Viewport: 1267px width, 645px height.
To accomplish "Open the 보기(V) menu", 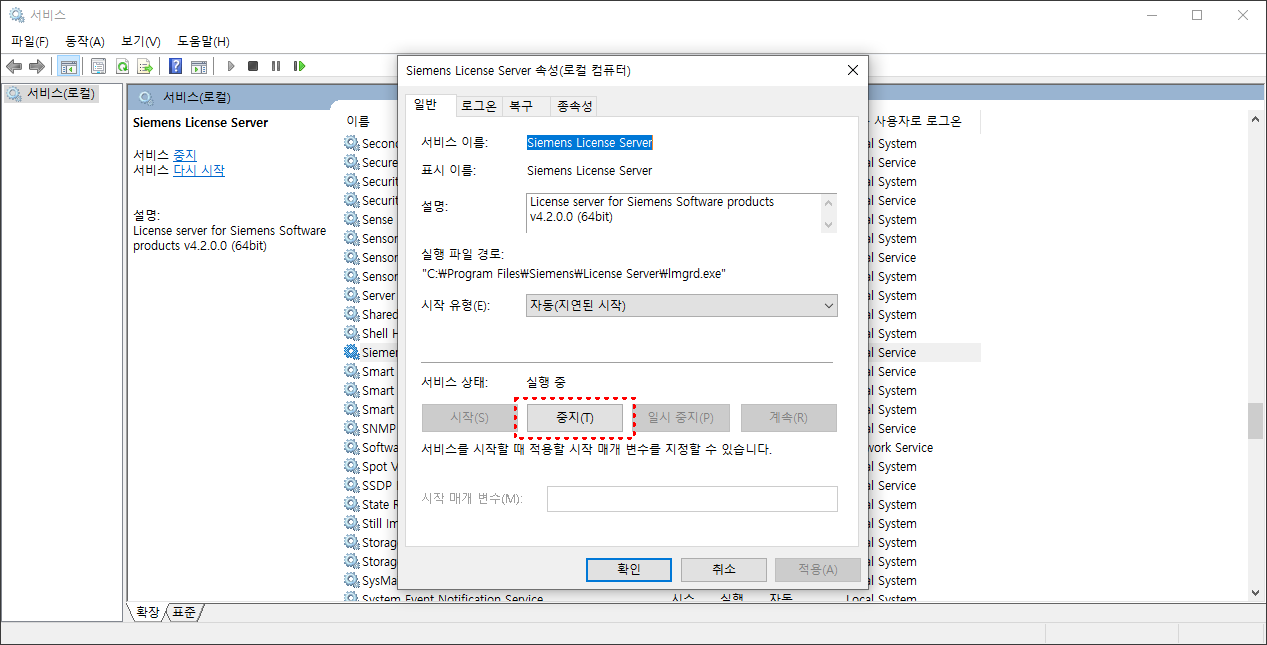I will point(141,41).
